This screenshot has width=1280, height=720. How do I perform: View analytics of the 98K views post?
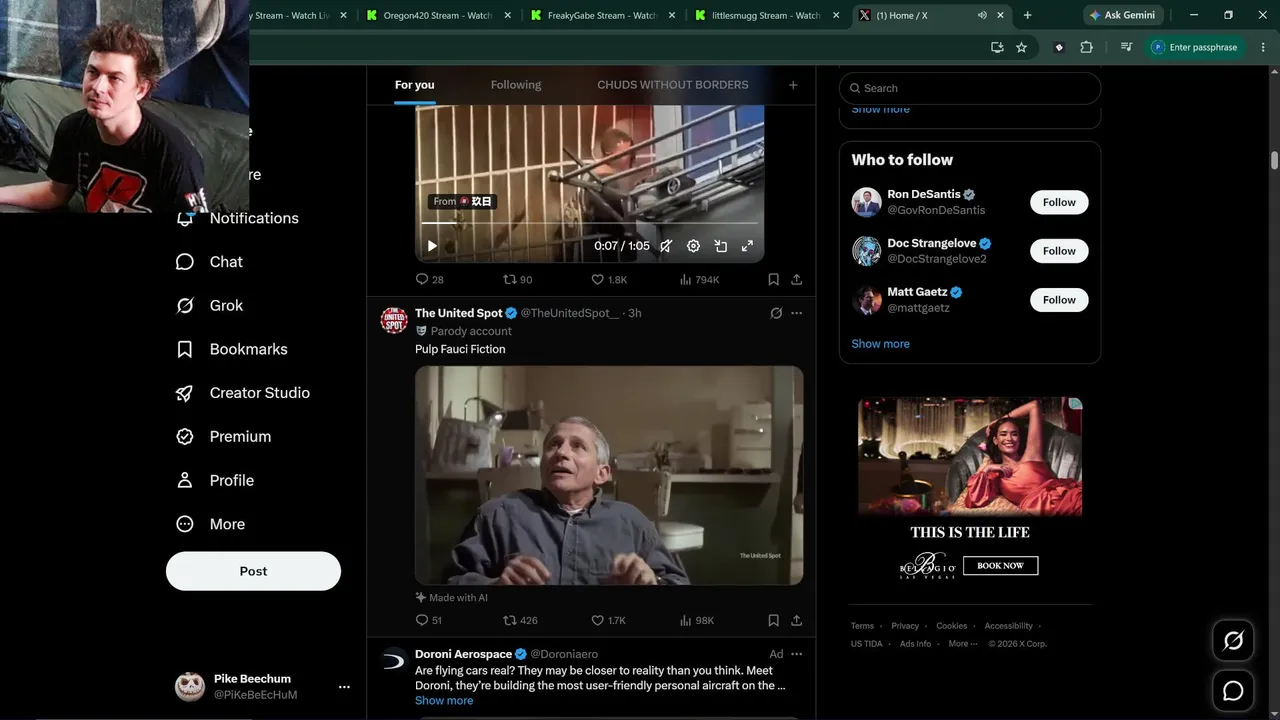click(x=697, y=621)
